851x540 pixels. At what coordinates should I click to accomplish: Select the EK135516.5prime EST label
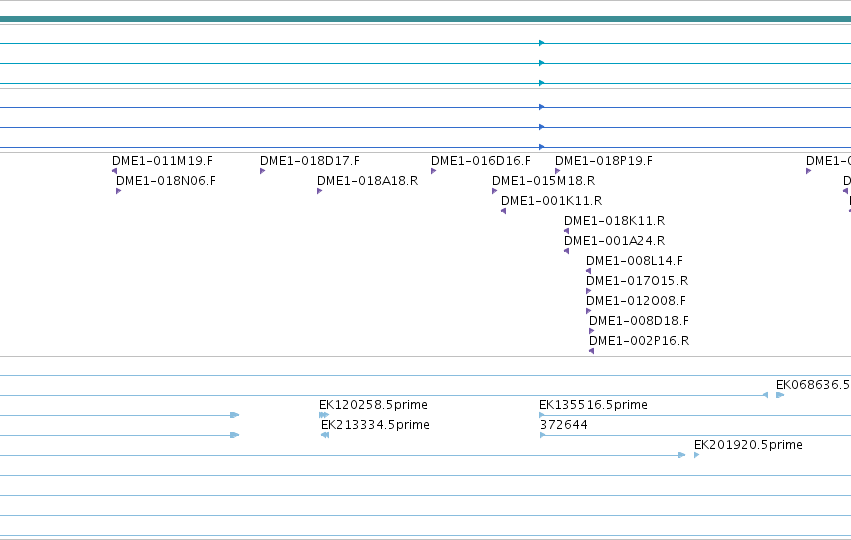[593, 405]
